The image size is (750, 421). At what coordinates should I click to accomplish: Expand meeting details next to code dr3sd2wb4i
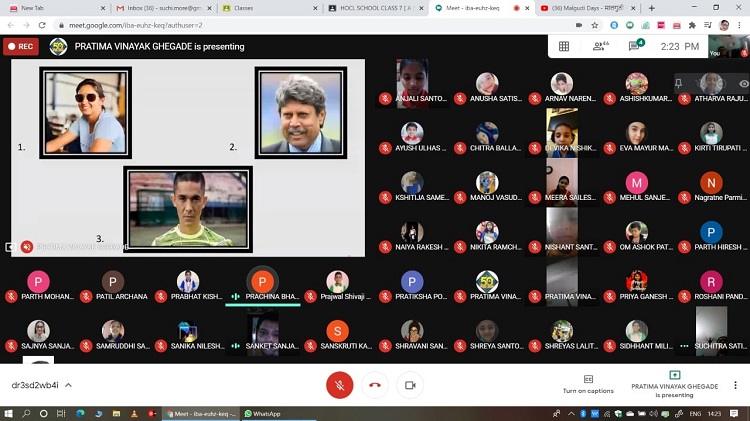[68, 385]
